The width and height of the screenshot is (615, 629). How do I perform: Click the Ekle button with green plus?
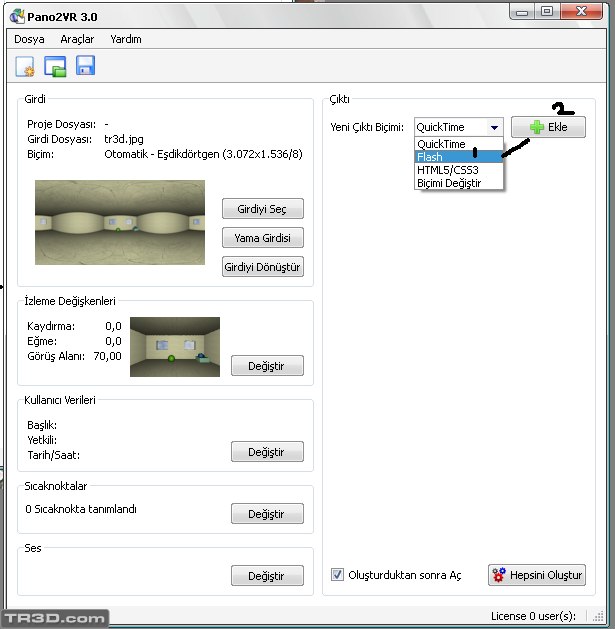pos(548,128)
